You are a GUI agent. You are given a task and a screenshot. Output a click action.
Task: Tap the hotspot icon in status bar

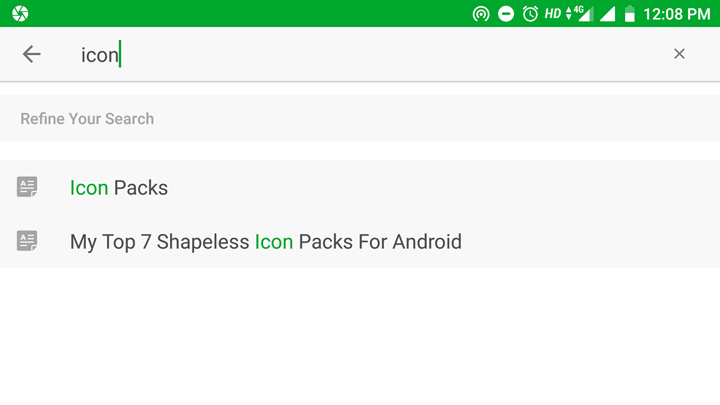tap(481, 14)
